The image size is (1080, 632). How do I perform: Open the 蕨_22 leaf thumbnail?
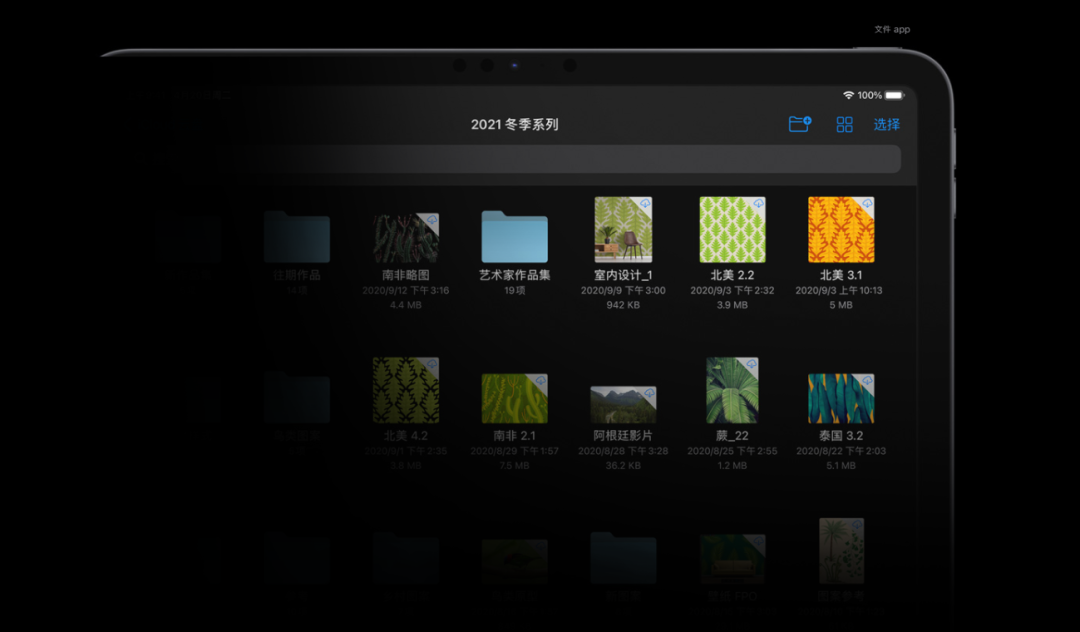click(732, 390)
